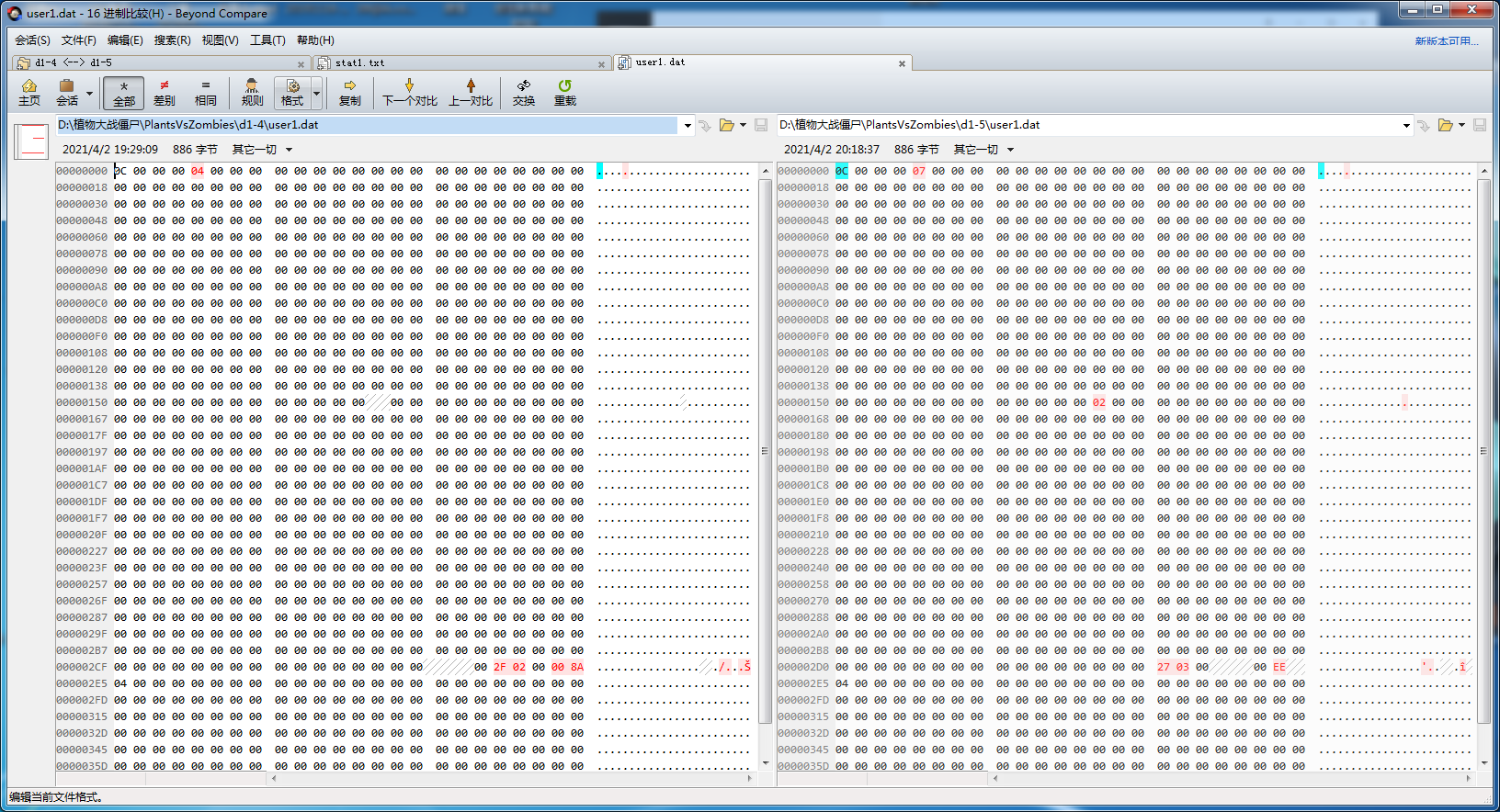The height and width of the screenshot is (812, 1500).
Task: Expand the right pane open-folder dropdown arrow
Action: [x=1462, y=126]
